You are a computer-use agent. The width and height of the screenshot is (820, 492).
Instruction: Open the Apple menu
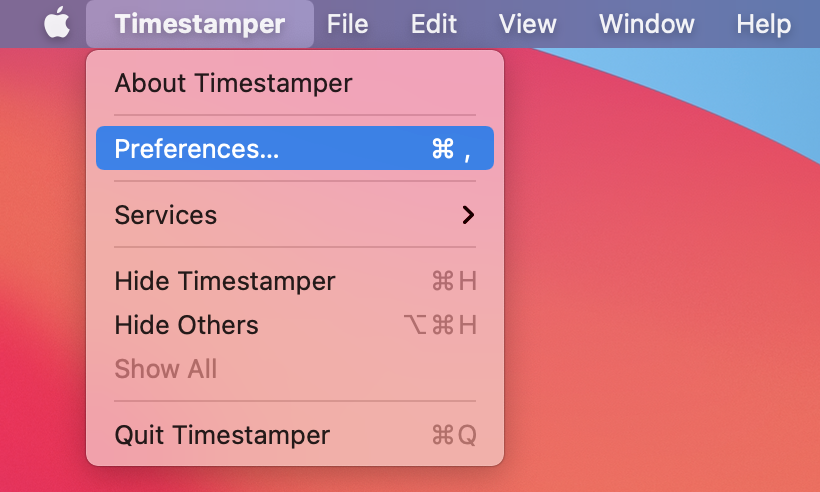(57, 23)
